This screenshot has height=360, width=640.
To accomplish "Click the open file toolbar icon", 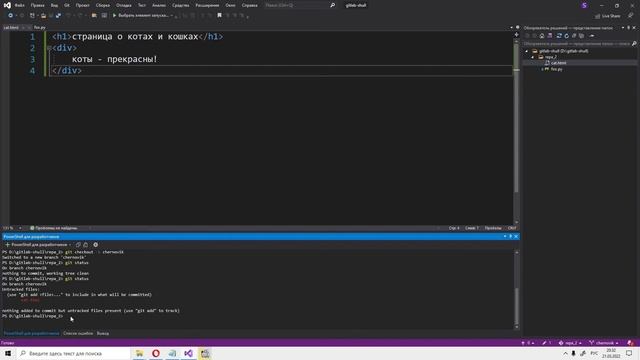I will [43, 16].
